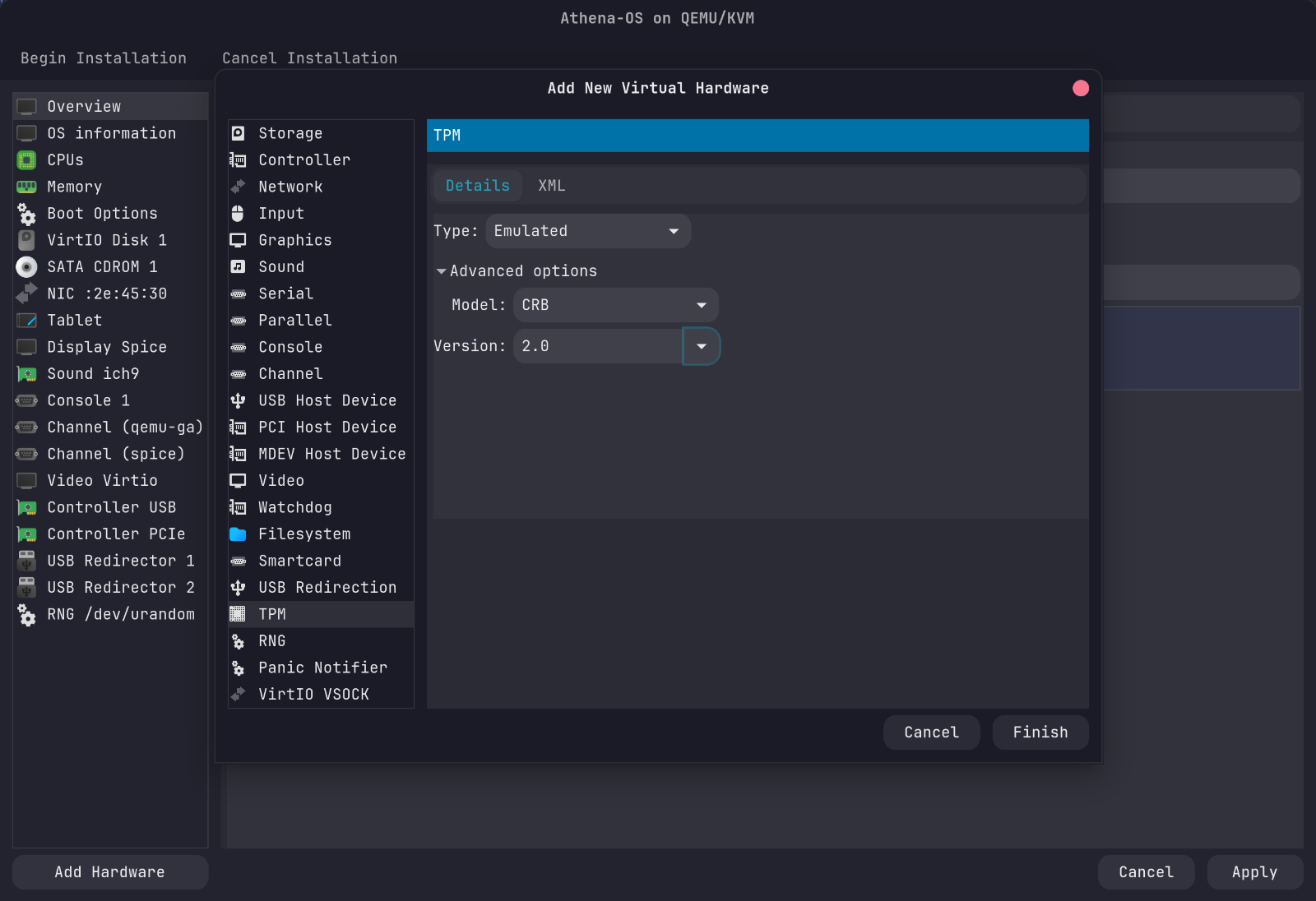The image size is (1316, 901).
Task: Select the Watchdog device icon
Action: [x=238, y=507]
